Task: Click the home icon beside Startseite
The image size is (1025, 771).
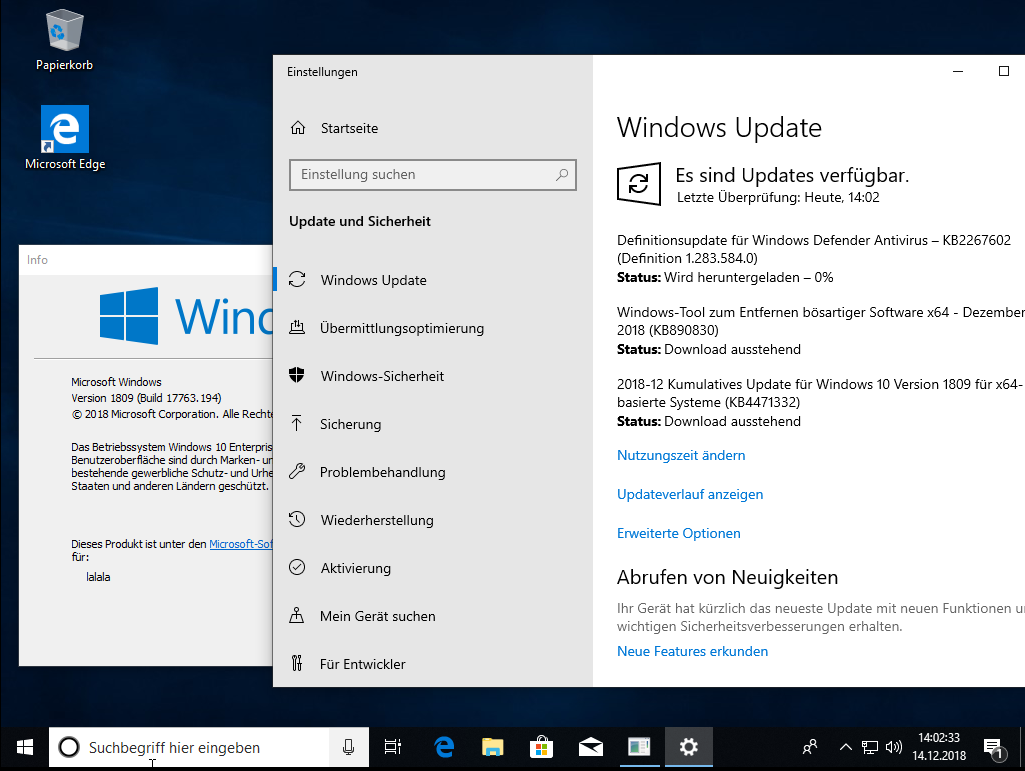Action: [298, 128]
